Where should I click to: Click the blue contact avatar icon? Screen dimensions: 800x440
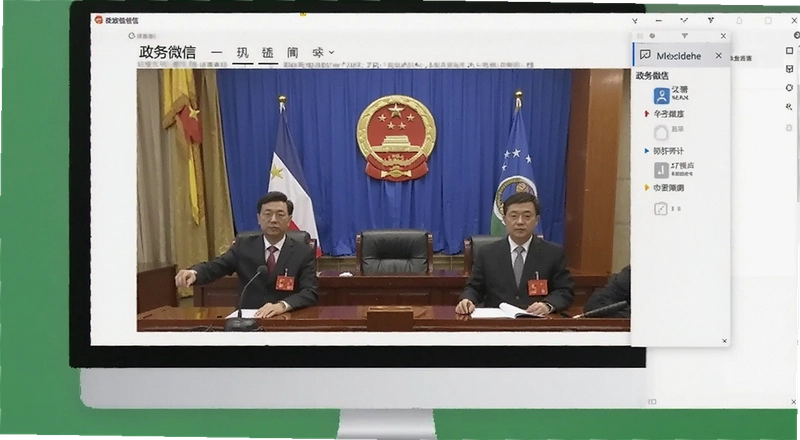tap(661, 95)
